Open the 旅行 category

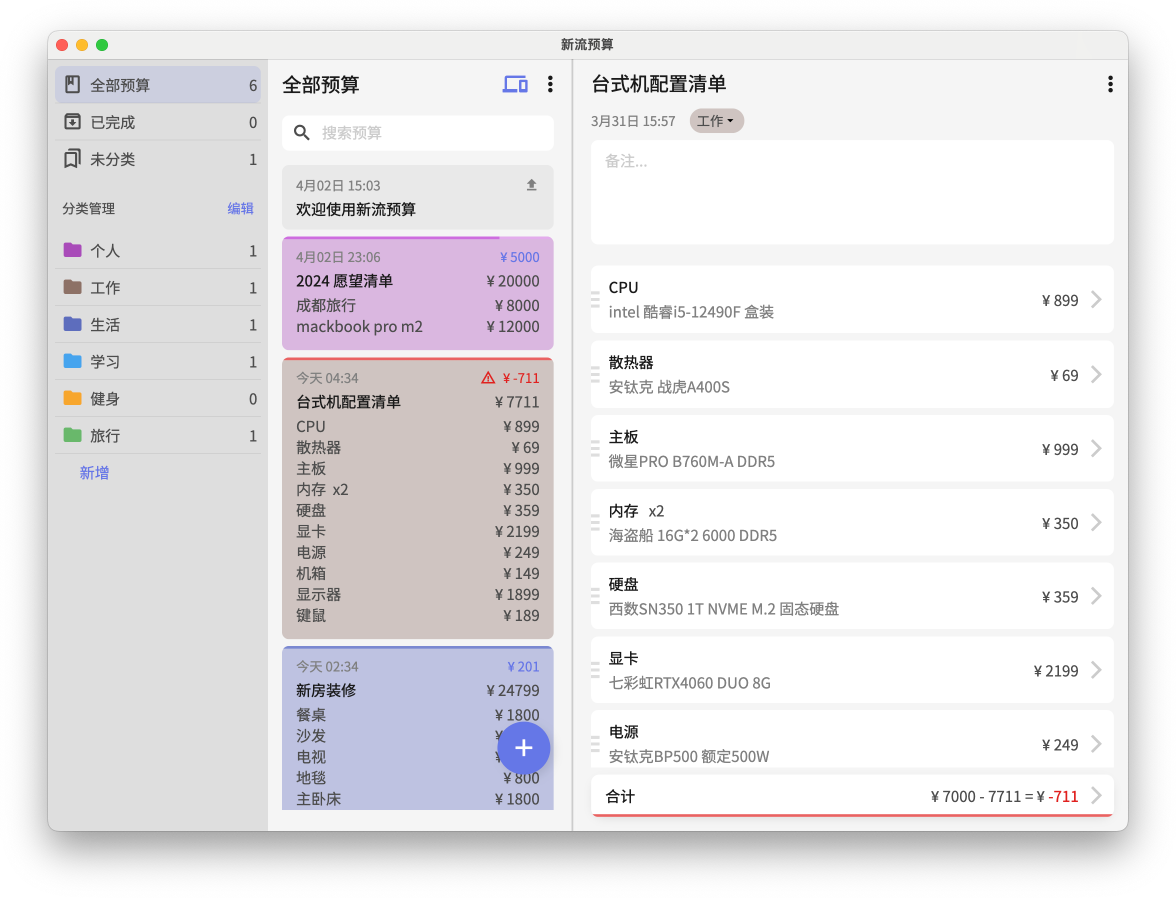(x=158, y=435)
